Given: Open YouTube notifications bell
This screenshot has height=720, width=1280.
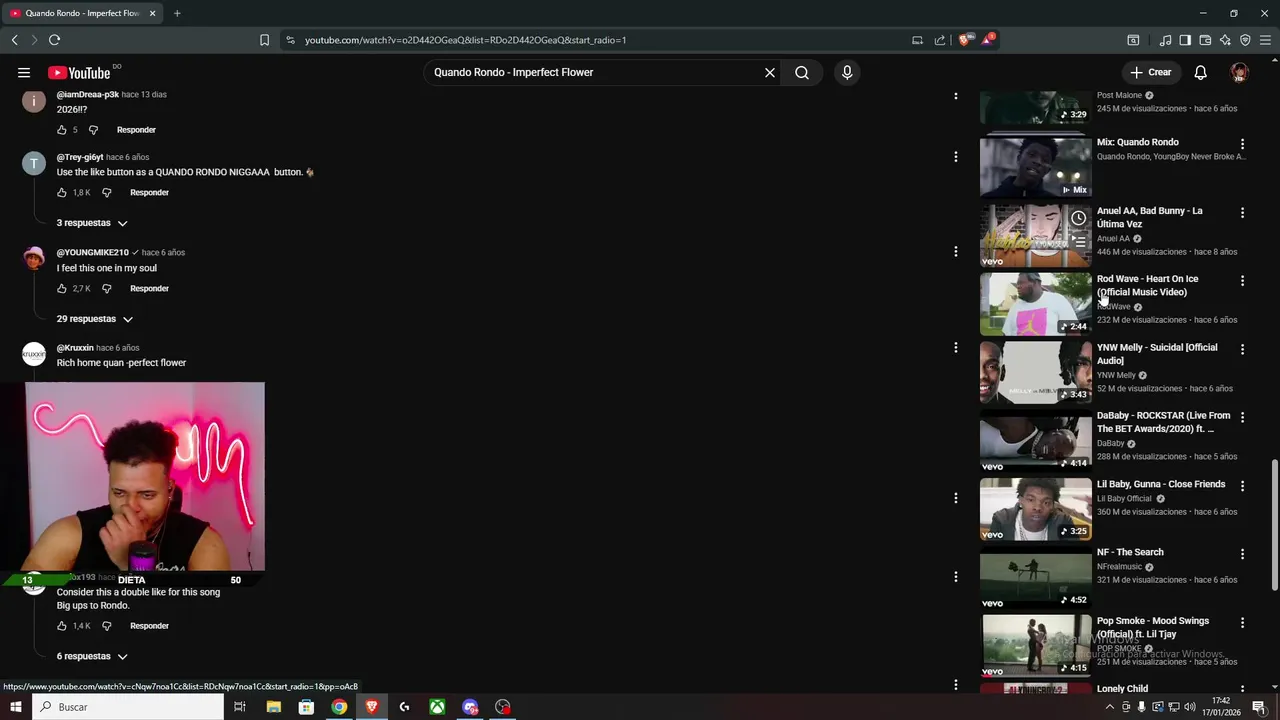Looking at the screenshot, I should click(x=1200, y=72).
